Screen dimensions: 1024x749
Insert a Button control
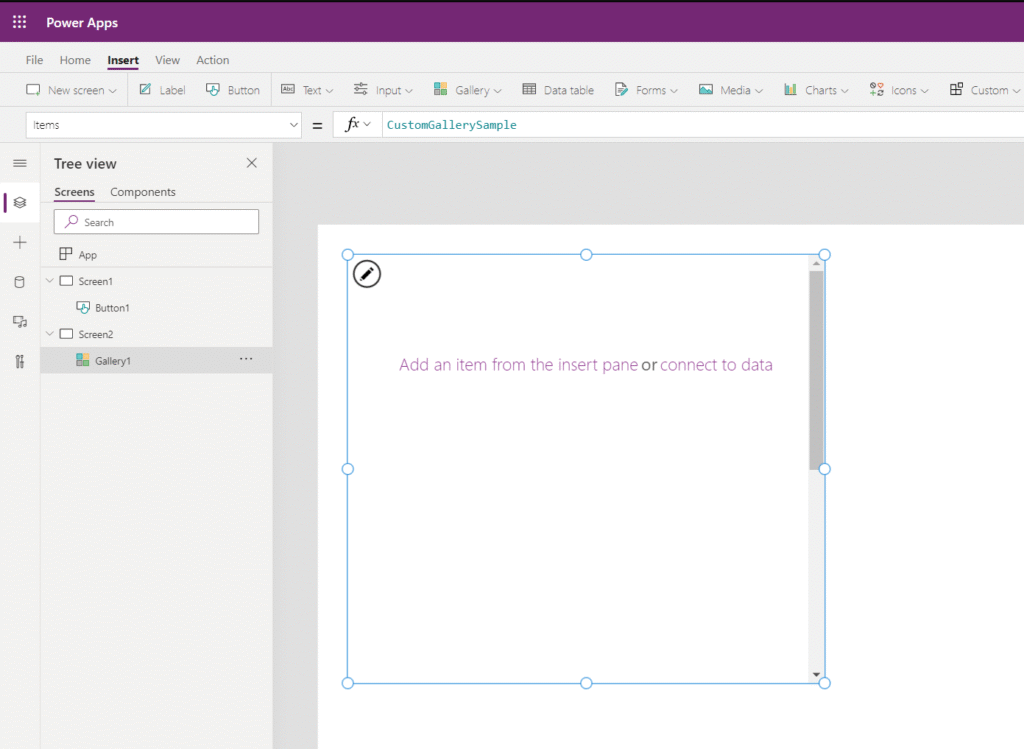[x=232, y=90]
